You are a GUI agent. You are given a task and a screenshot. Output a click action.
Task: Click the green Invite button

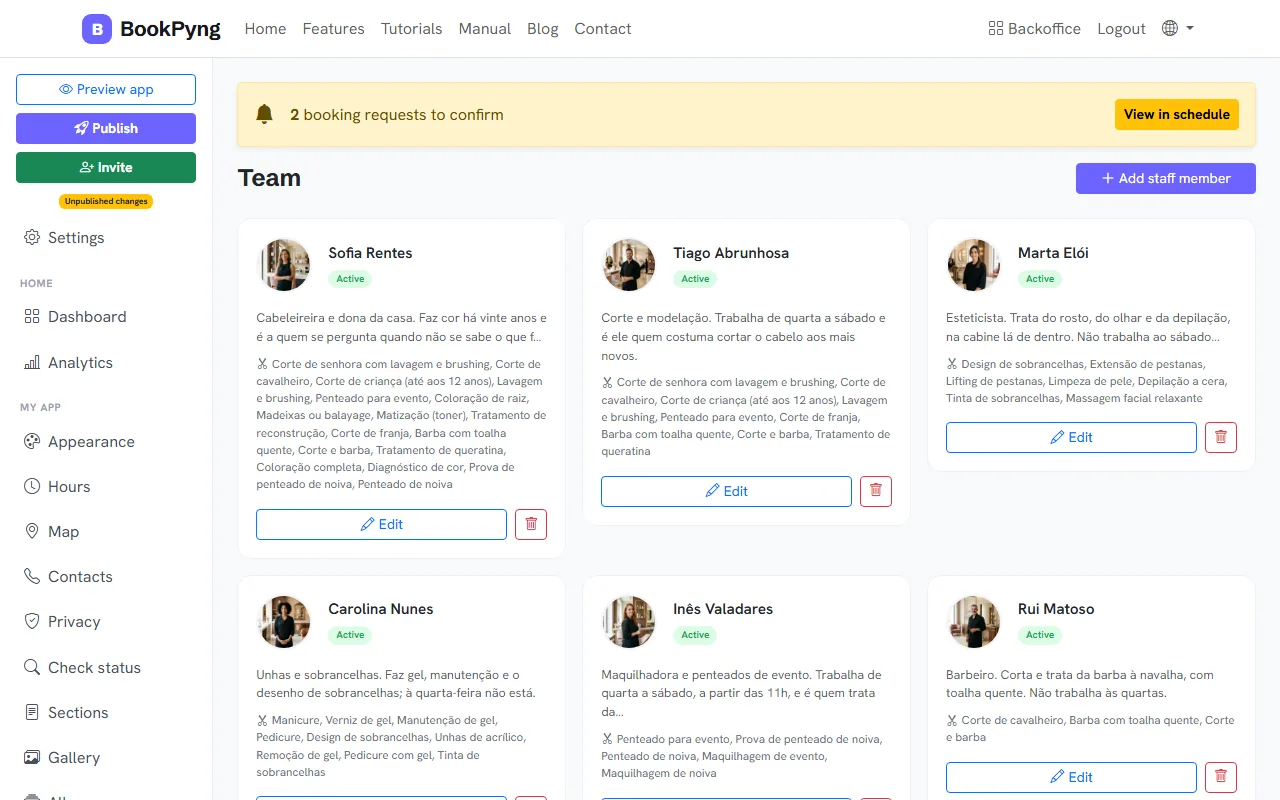tap(106, 167)
